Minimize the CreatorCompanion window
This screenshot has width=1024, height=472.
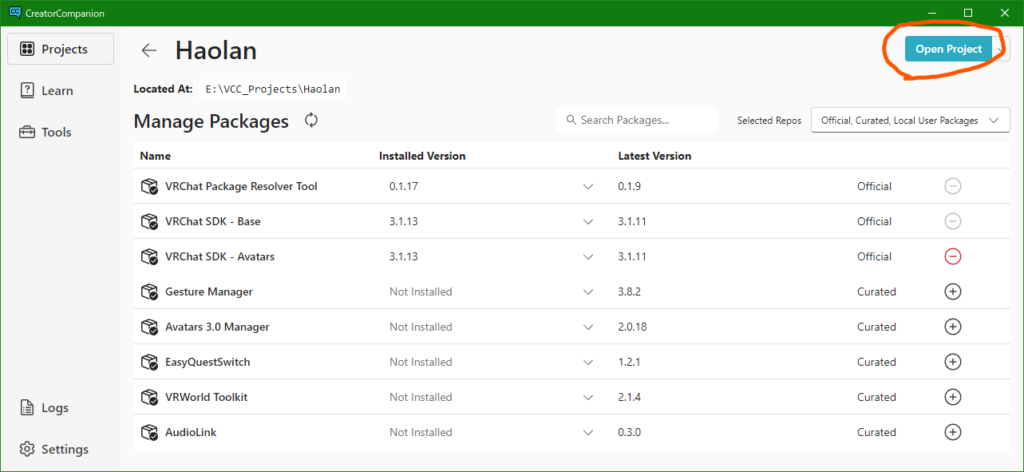[932, 13]
